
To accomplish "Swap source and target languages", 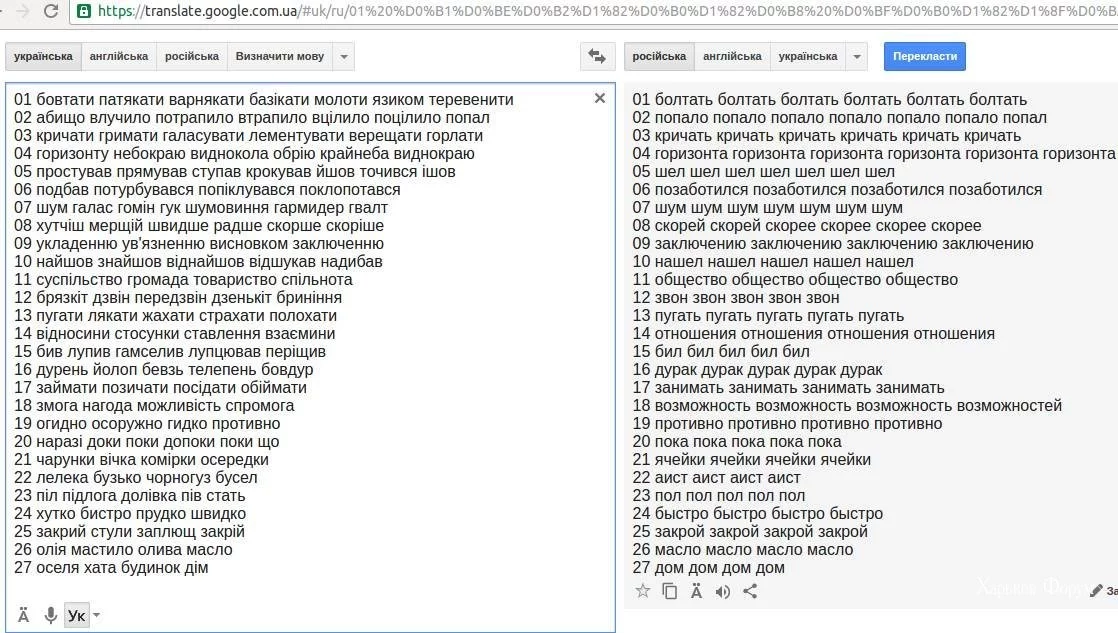I will point(597,56).
